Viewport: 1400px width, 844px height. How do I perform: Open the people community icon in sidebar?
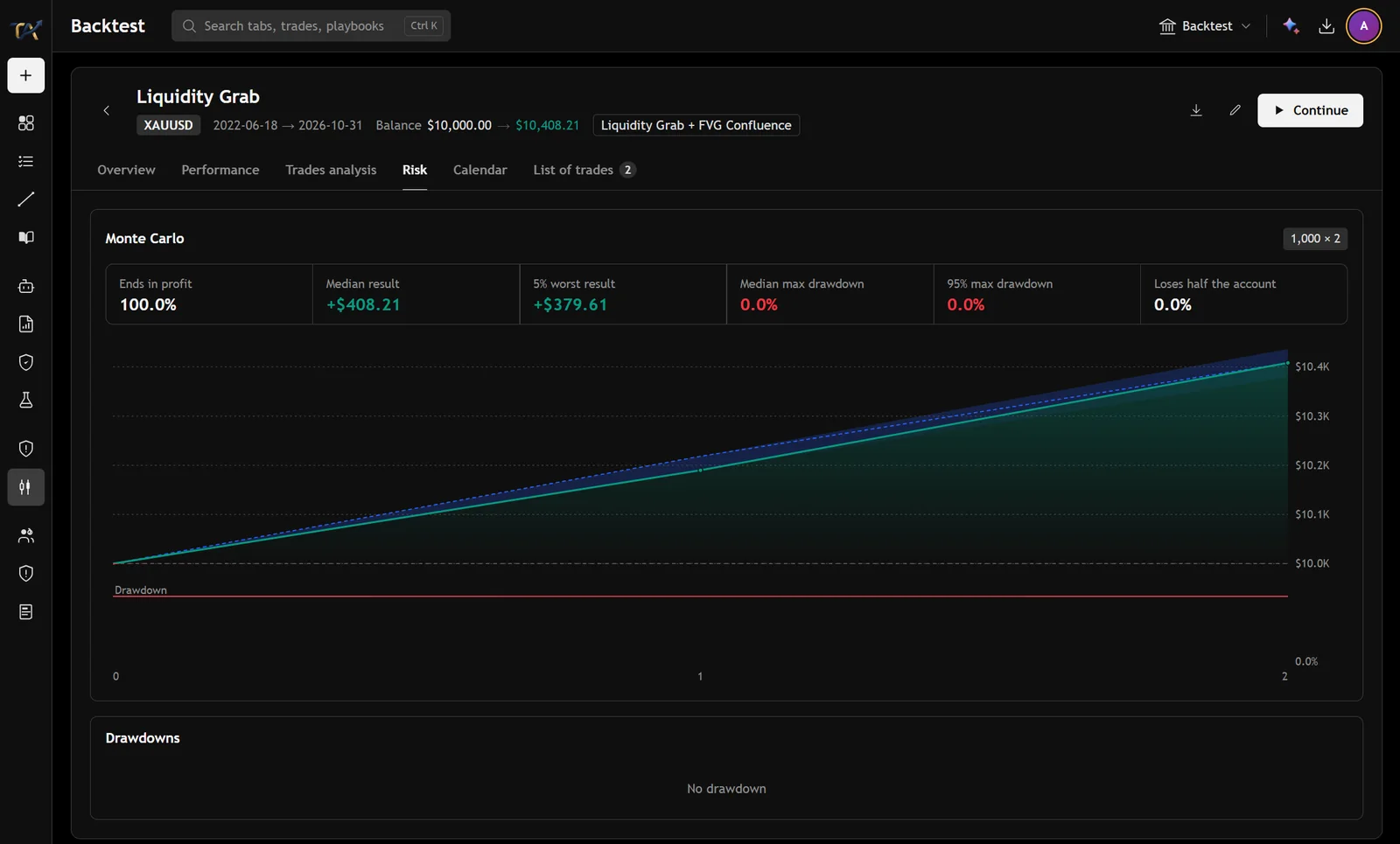26,535
